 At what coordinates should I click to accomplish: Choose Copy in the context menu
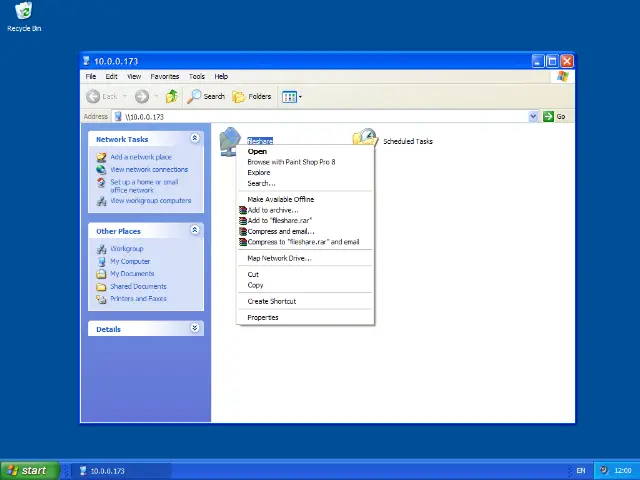(305, 285)
